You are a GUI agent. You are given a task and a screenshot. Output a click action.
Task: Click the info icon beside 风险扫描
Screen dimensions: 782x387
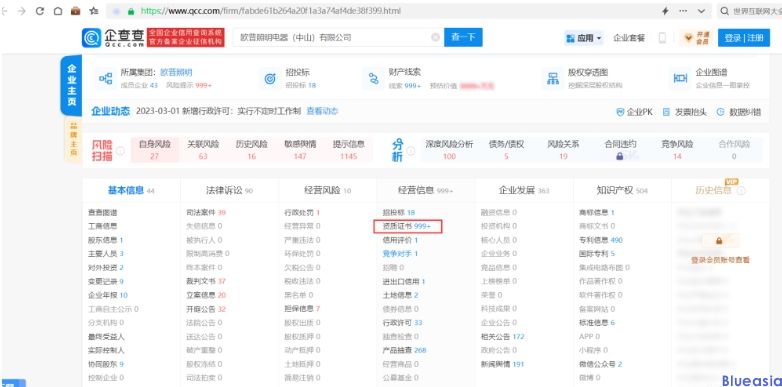tap(120, 150)
